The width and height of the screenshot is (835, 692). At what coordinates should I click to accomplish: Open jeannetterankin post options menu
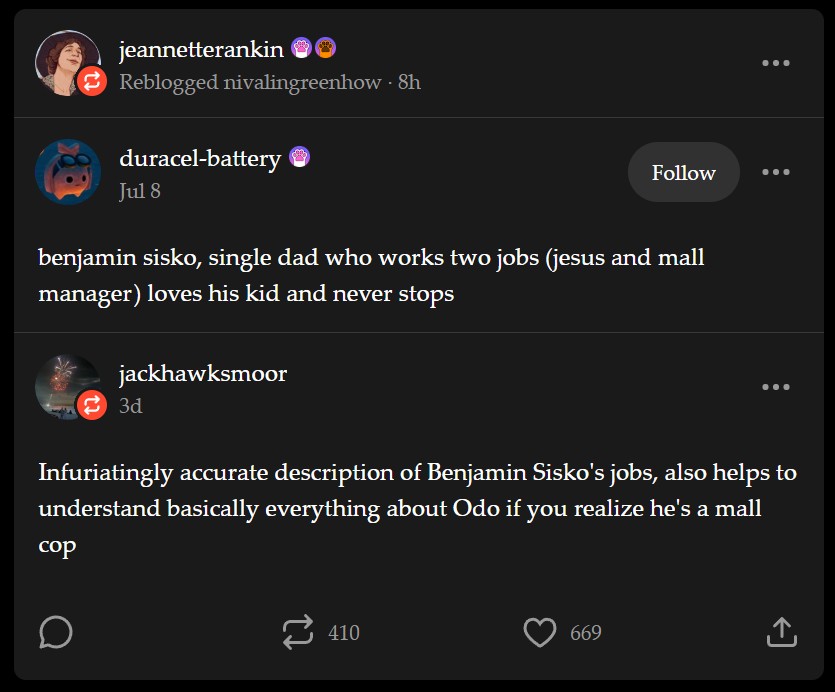point(776,63)
